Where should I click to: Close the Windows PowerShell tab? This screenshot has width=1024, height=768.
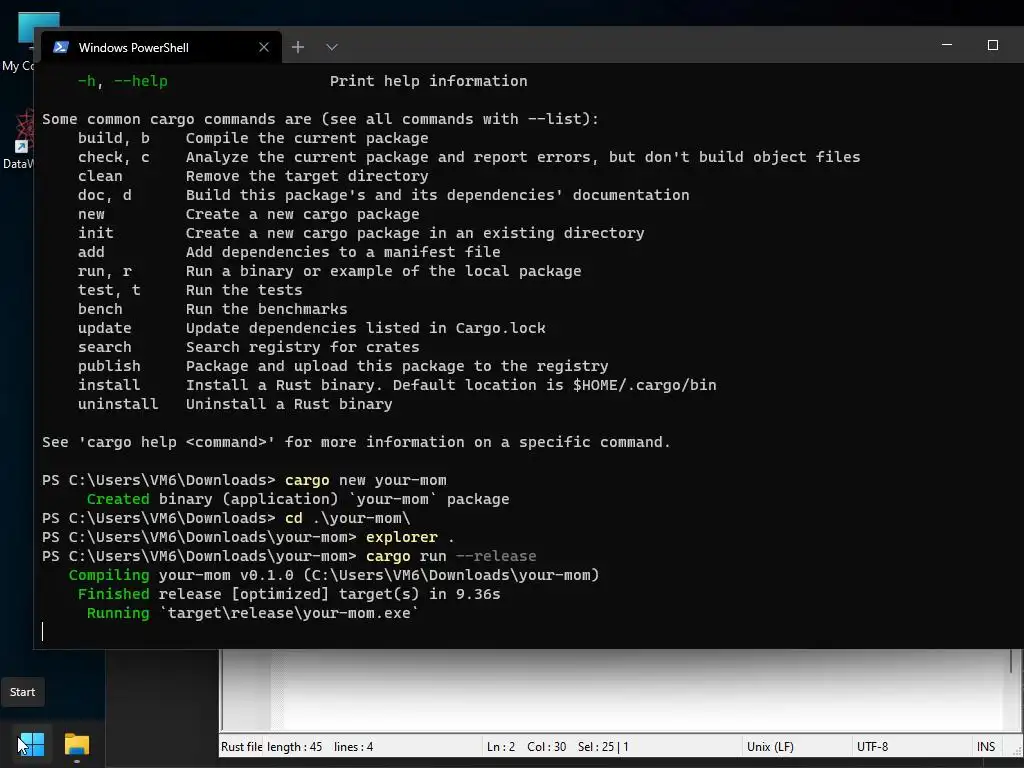[x=264, y=47]
